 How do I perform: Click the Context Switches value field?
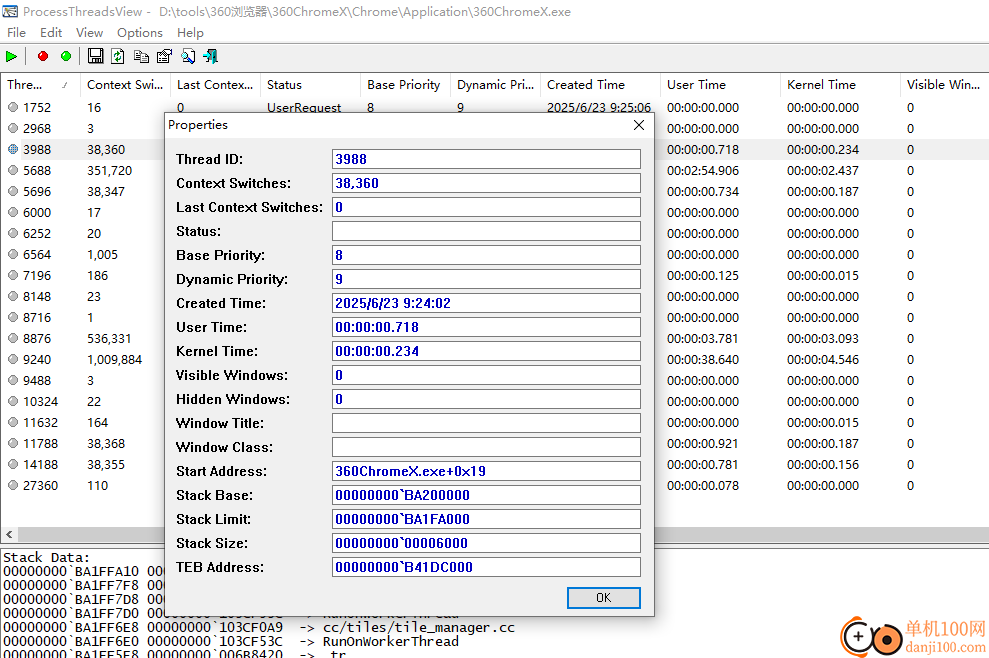pos(486,183)
